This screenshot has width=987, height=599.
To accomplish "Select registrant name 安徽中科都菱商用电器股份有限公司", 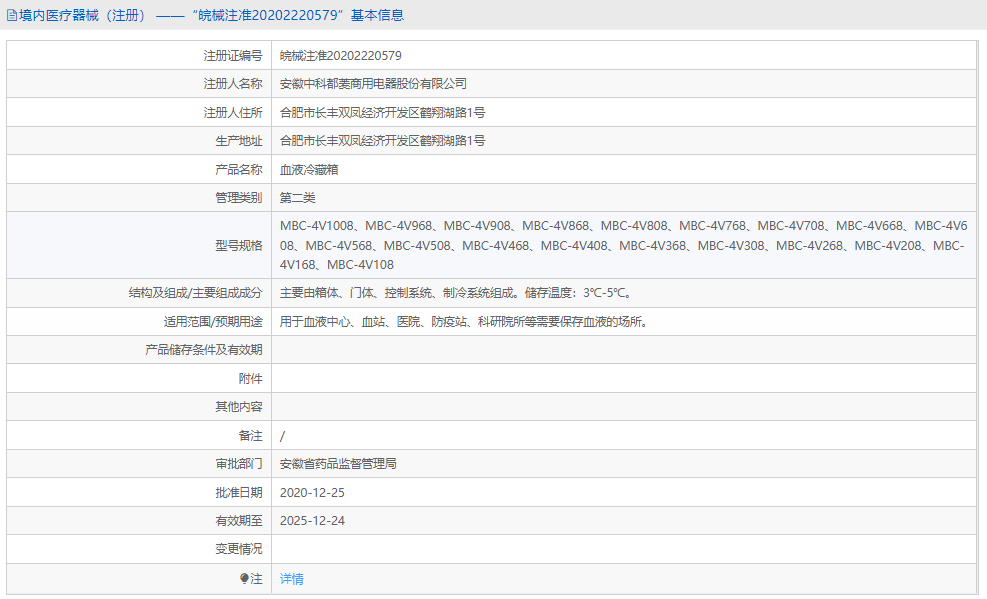I will (373, 84).
